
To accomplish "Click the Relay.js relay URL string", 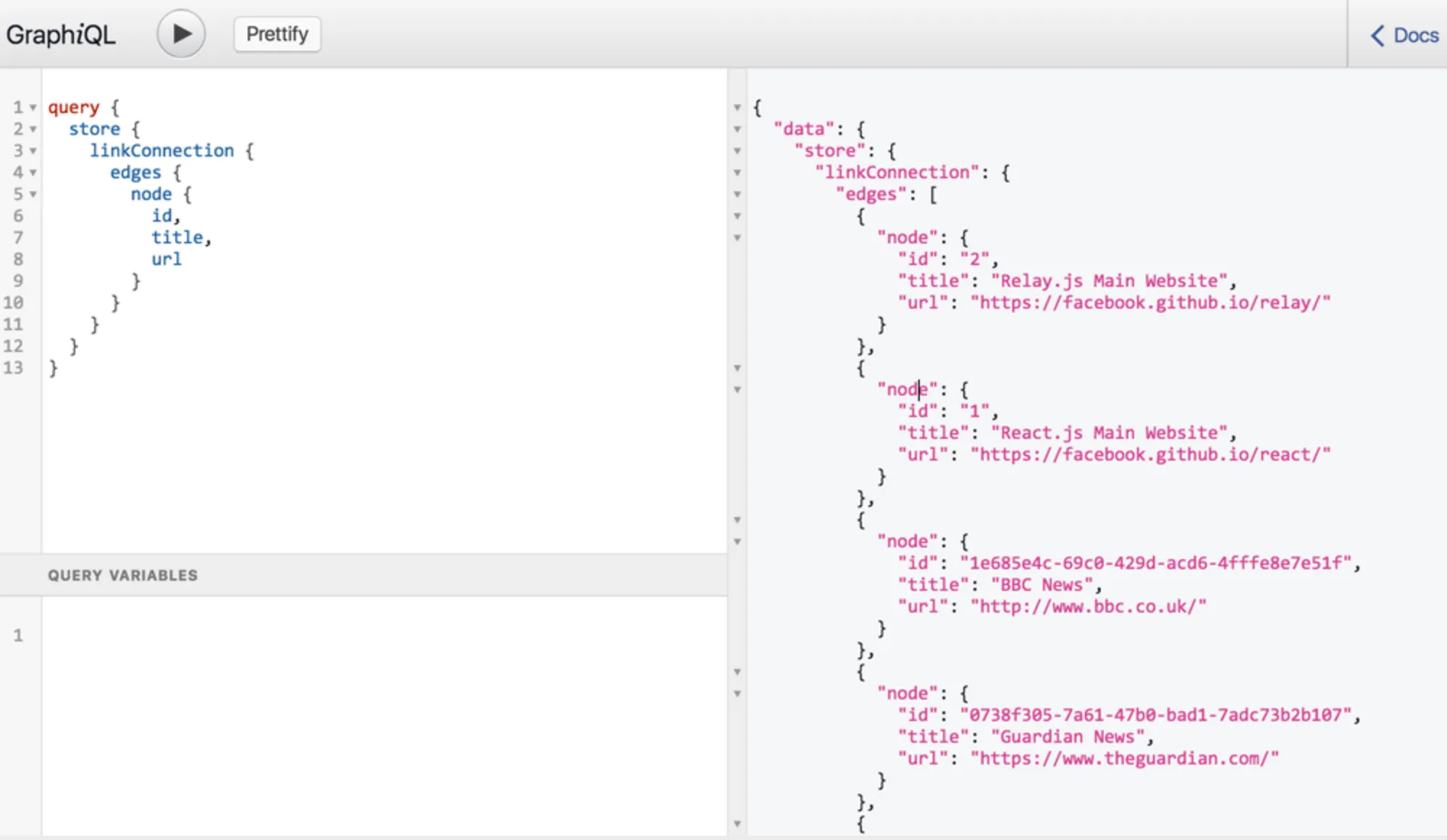I will [1150, 303].
